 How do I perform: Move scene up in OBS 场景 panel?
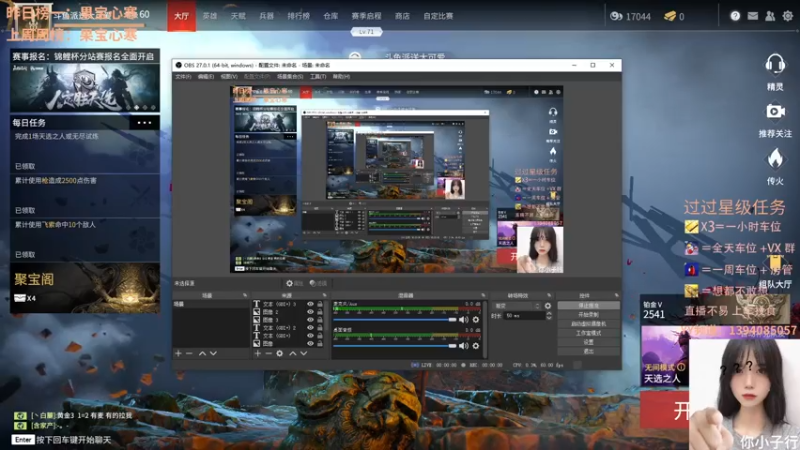click(202, 353)
